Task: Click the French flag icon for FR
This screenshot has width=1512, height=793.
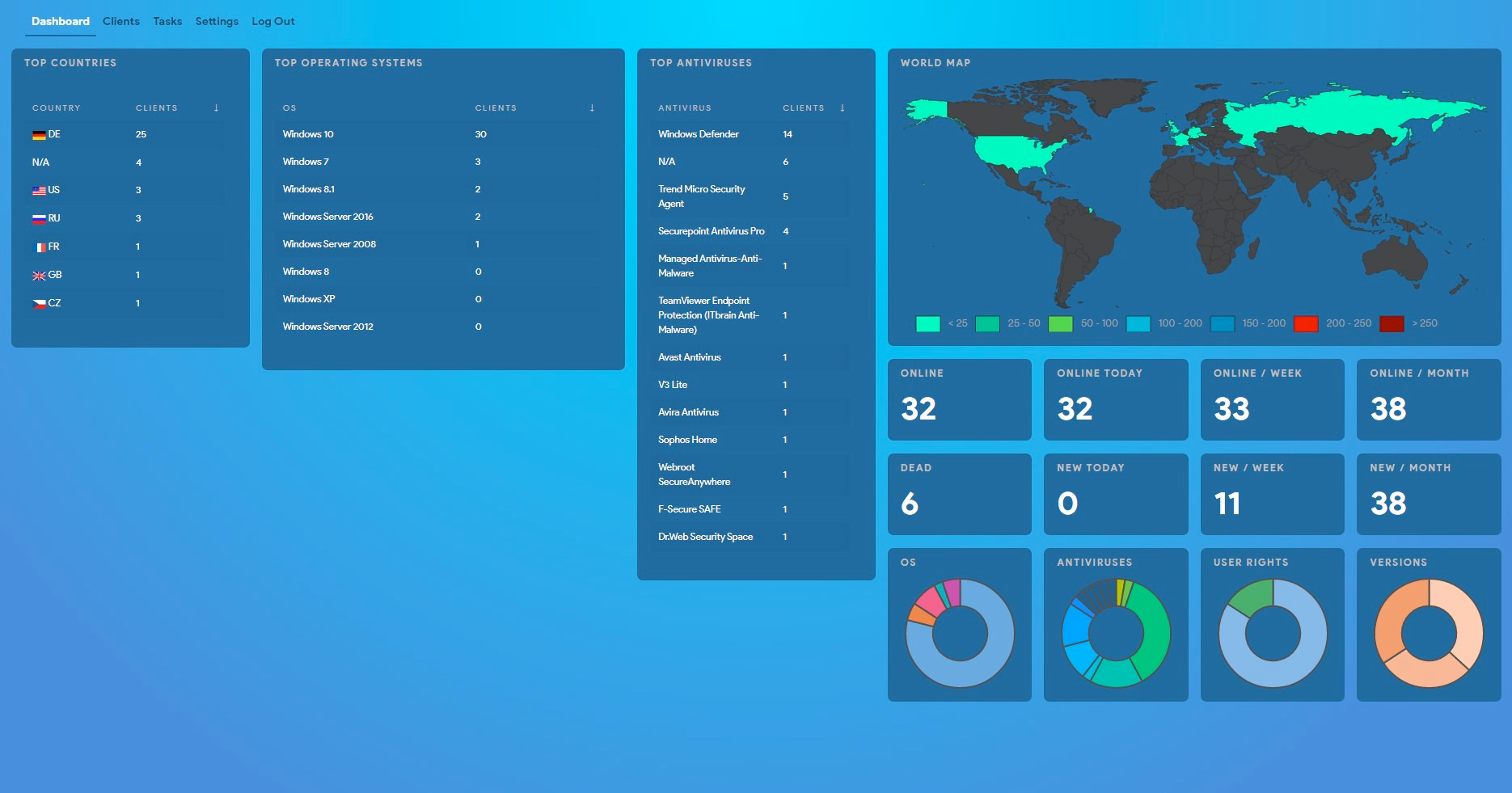Action: pos(39,247)
